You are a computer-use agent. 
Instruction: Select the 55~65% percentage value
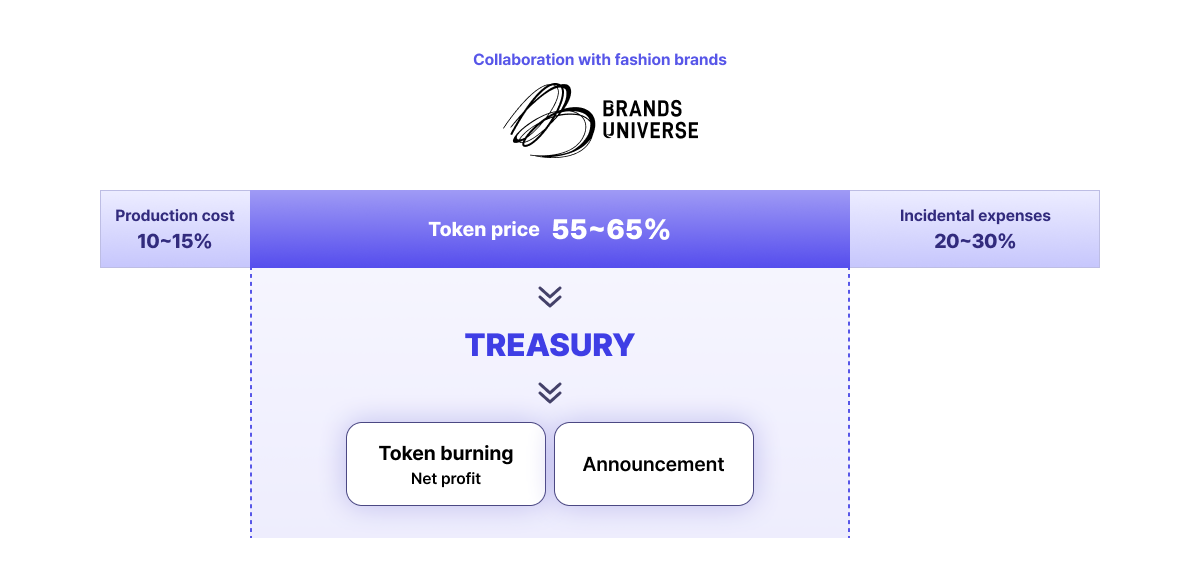[611, 230]
